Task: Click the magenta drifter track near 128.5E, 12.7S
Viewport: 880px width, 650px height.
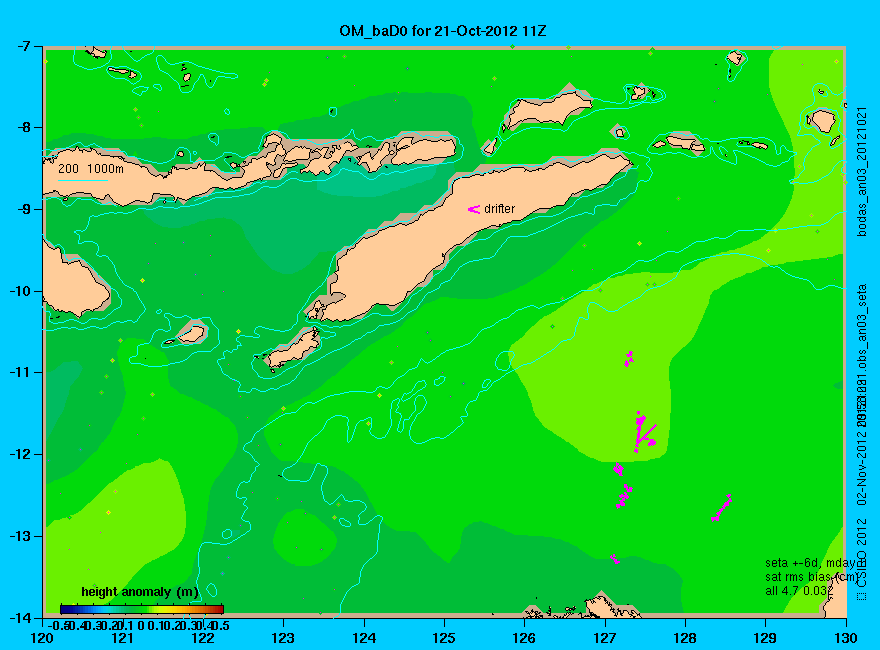Action: point(722,508)
